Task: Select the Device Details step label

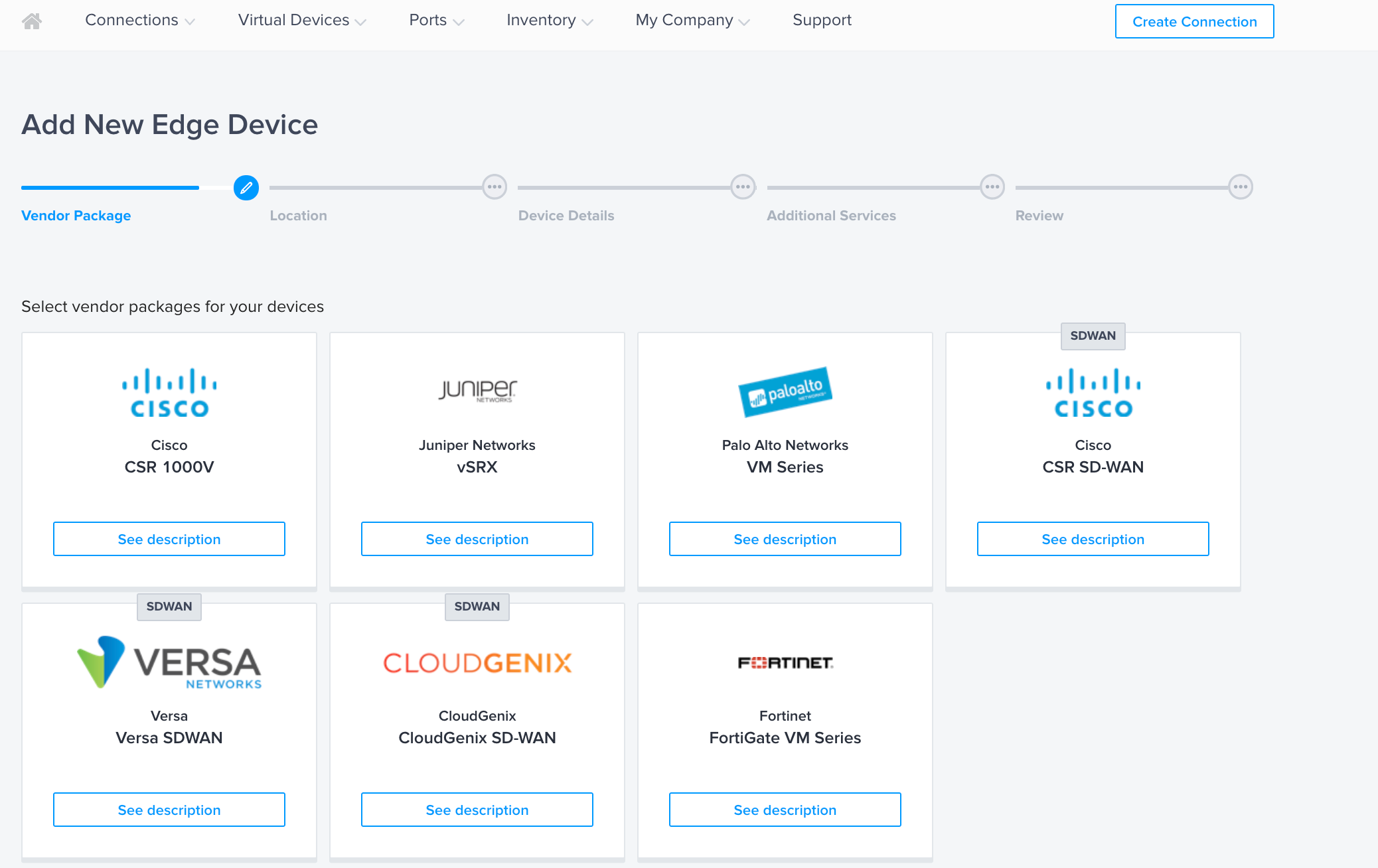Action: 566,216
